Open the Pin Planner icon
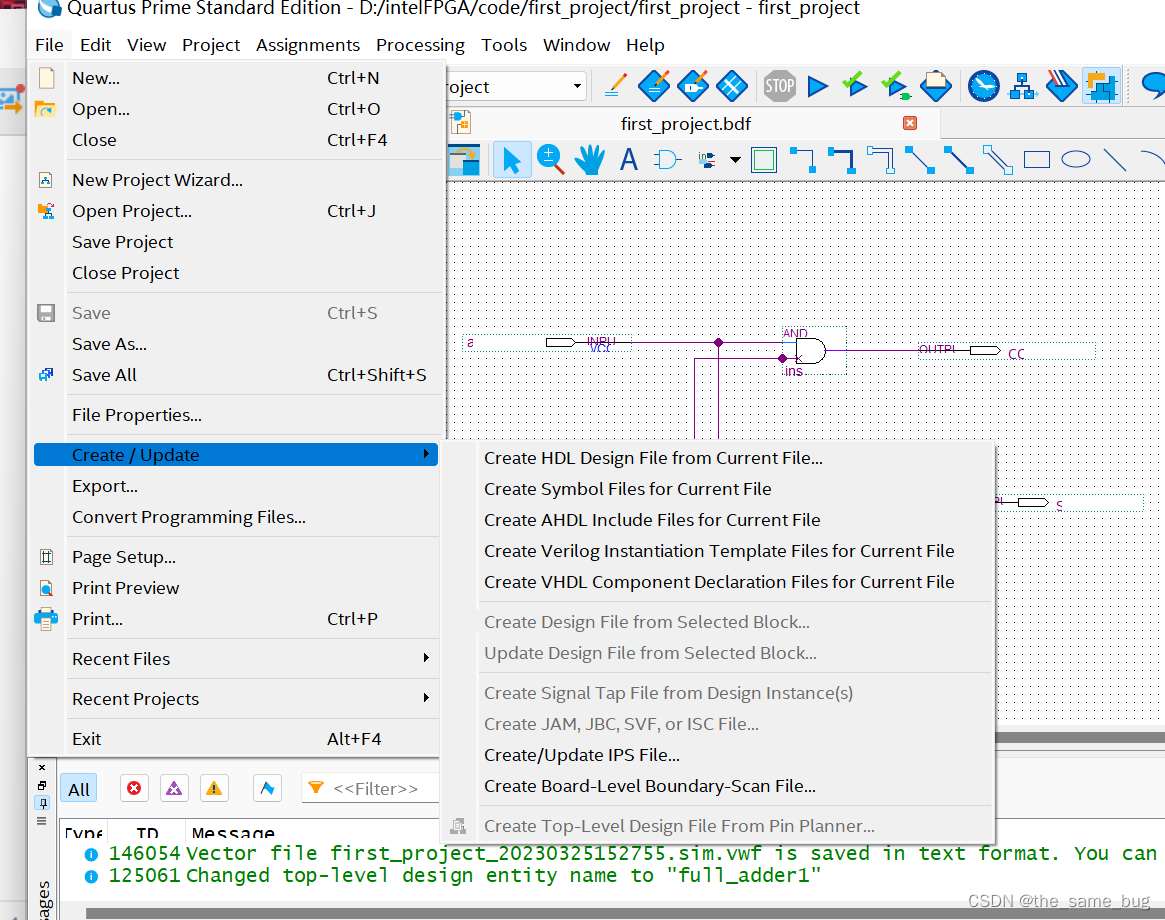 tap(692, 86)
